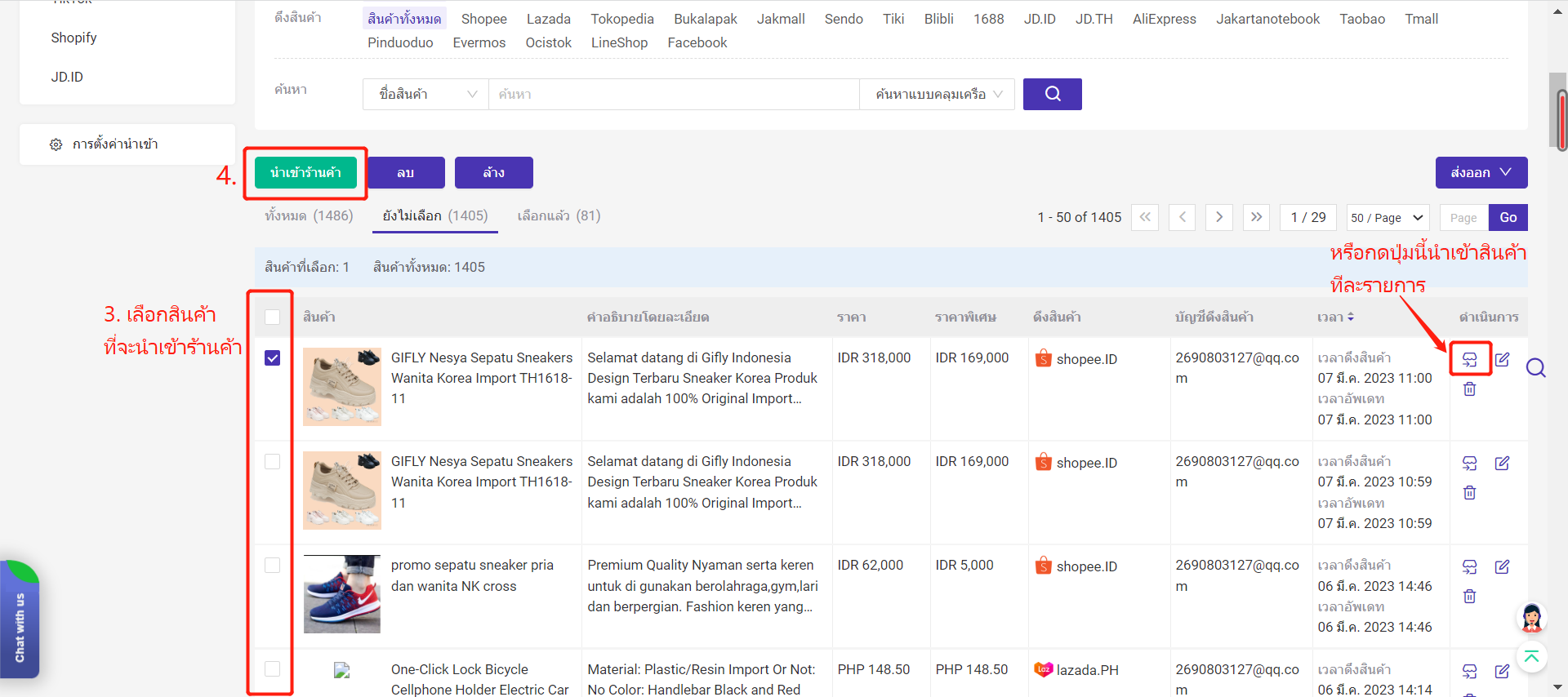1568x697 pixels.
Task: Edit promo sepatu sneaker row
Action: click(1502, 566)
